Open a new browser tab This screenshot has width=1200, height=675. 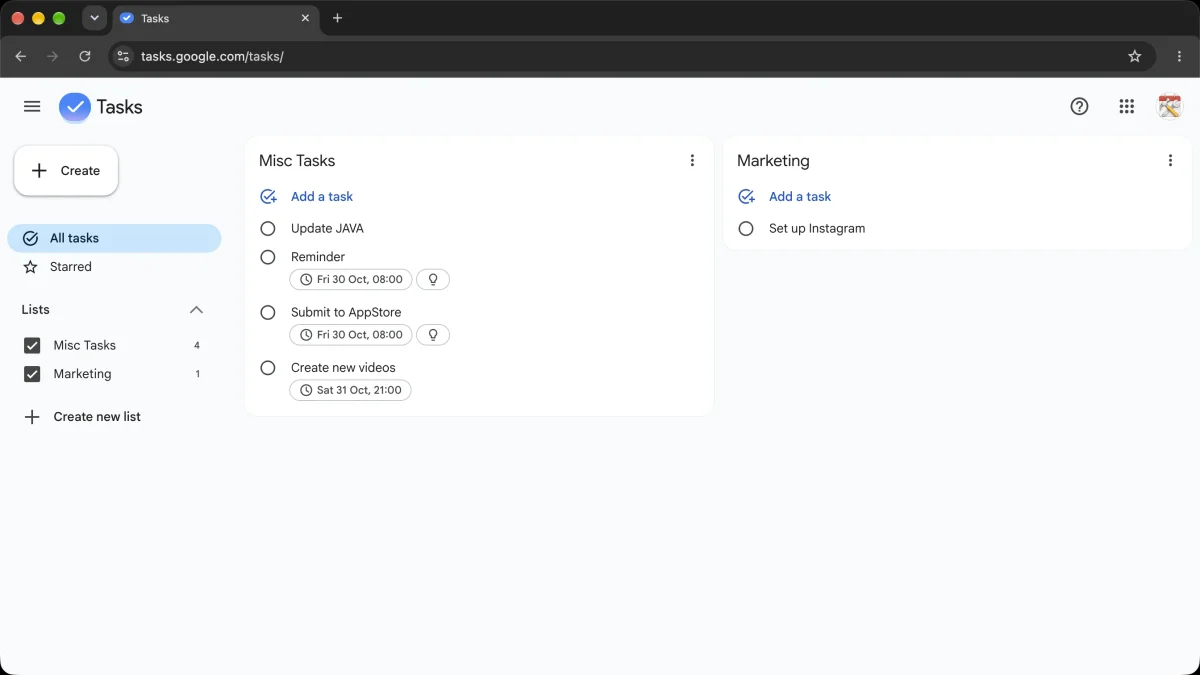(x=337, y=18)
